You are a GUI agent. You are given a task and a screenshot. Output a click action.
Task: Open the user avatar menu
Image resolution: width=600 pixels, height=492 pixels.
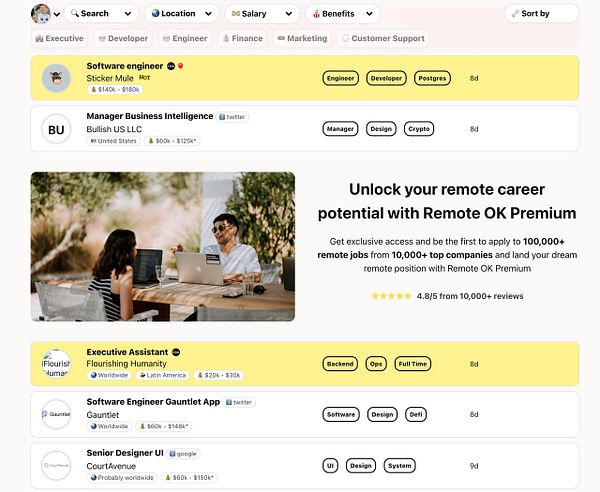(41, 14)
